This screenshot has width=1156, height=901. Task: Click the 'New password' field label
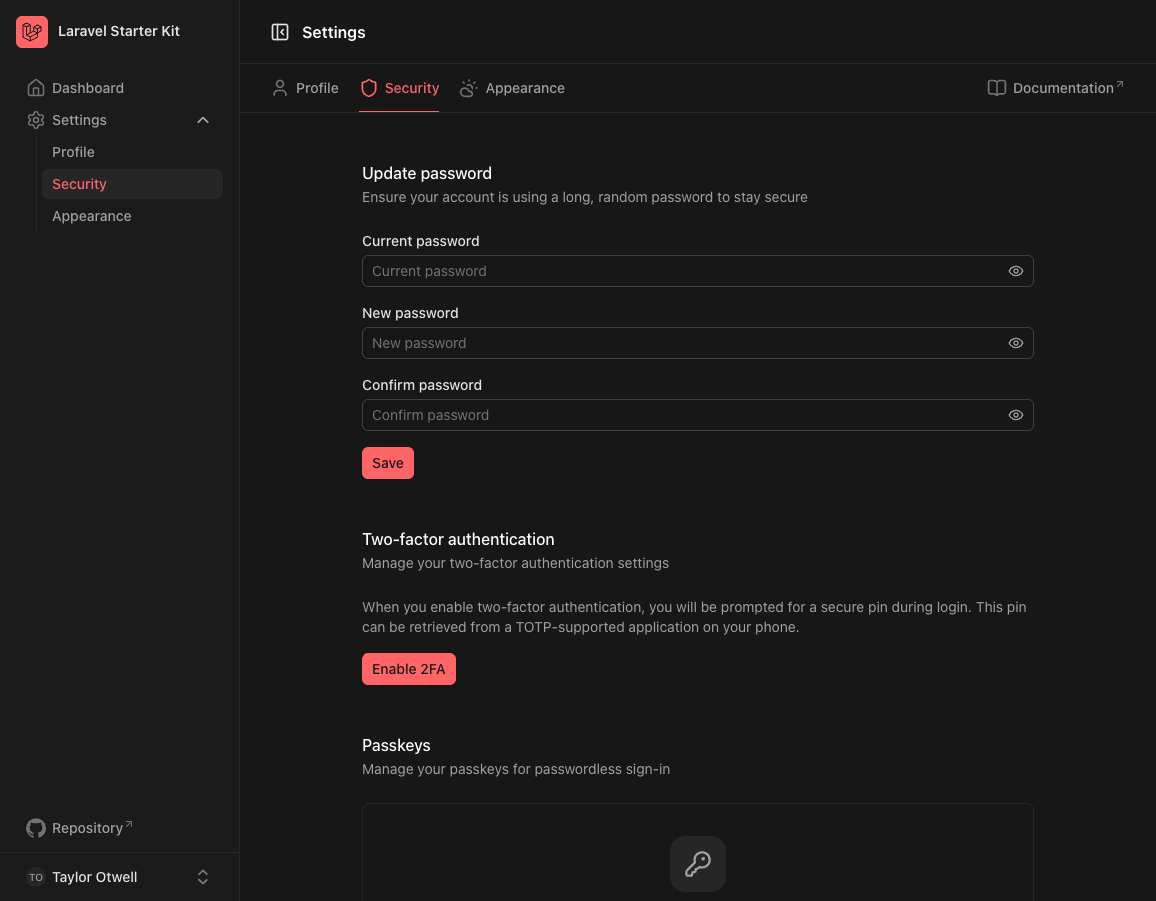click(410, 313)
